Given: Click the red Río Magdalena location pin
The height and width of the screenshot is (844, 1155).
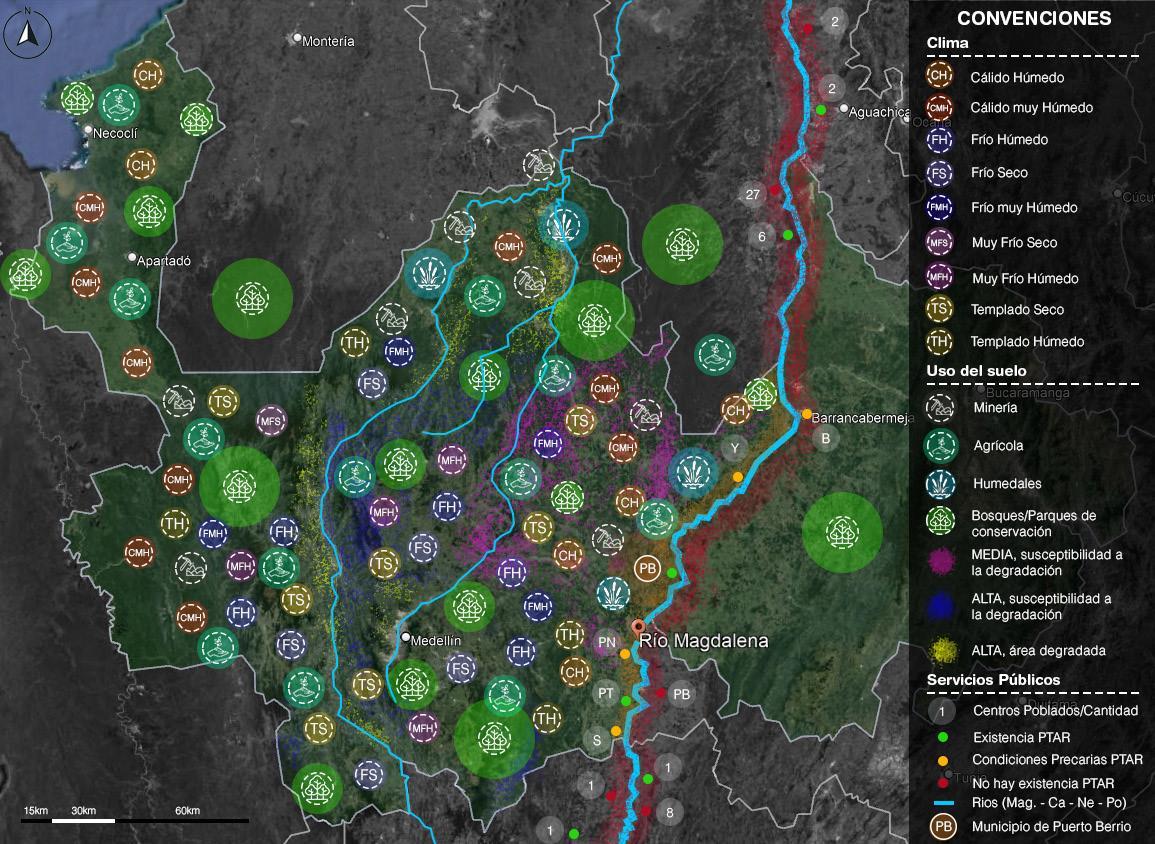Looking at the screenshot, I should 639,629.
